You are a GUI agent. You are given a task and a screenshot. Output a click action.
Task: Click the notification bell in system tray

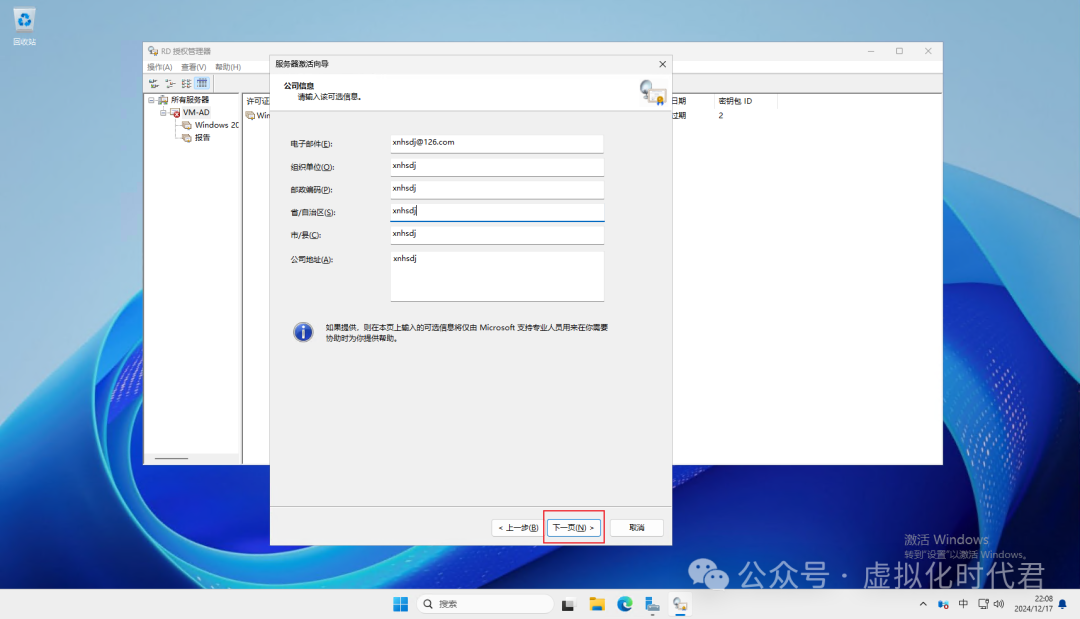[x=1062, y=604]
